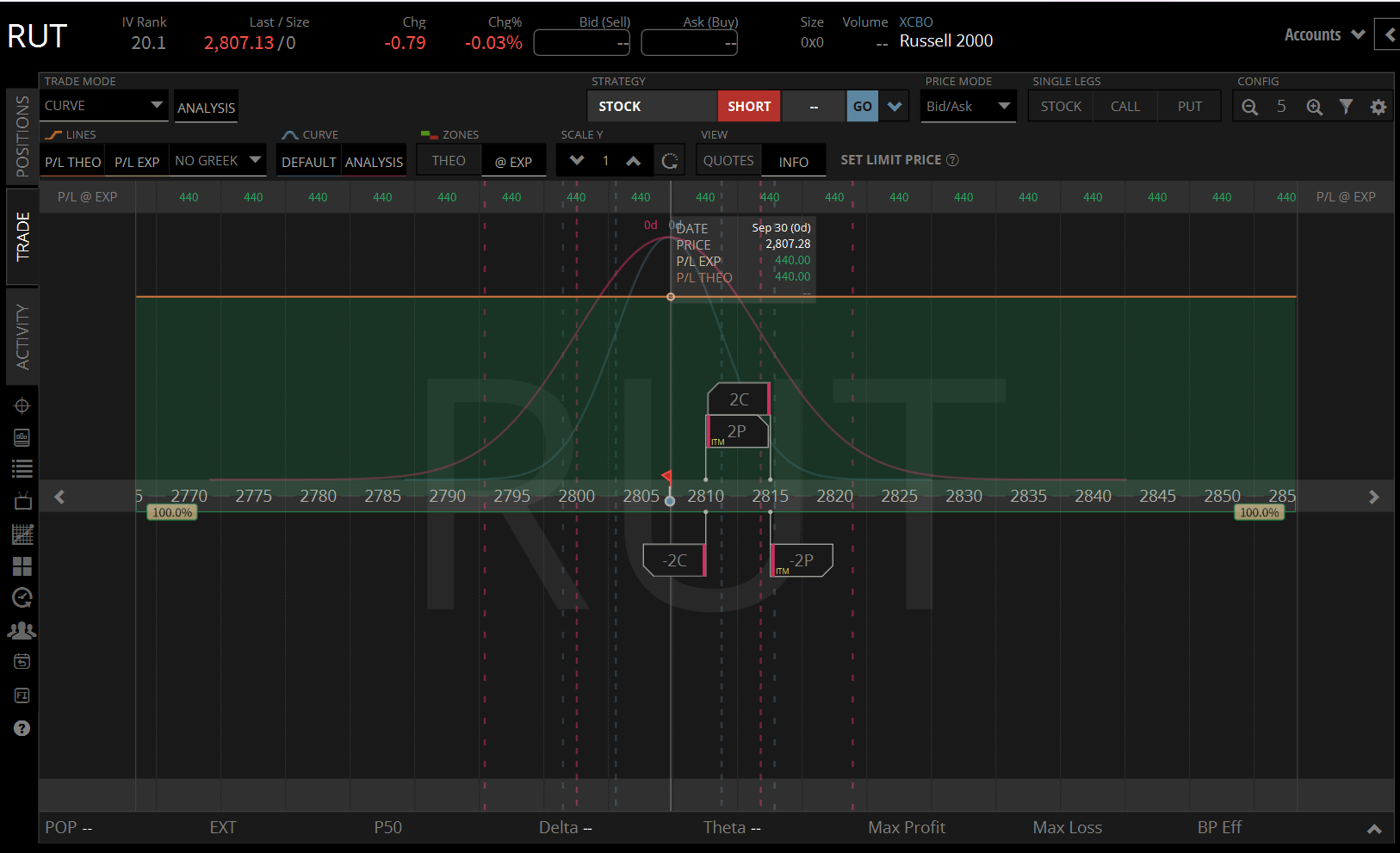This screenshot has height=853, width=1400.
Task: Open the Bid/Ask price mode dropdown
Action: coord(968,107)
